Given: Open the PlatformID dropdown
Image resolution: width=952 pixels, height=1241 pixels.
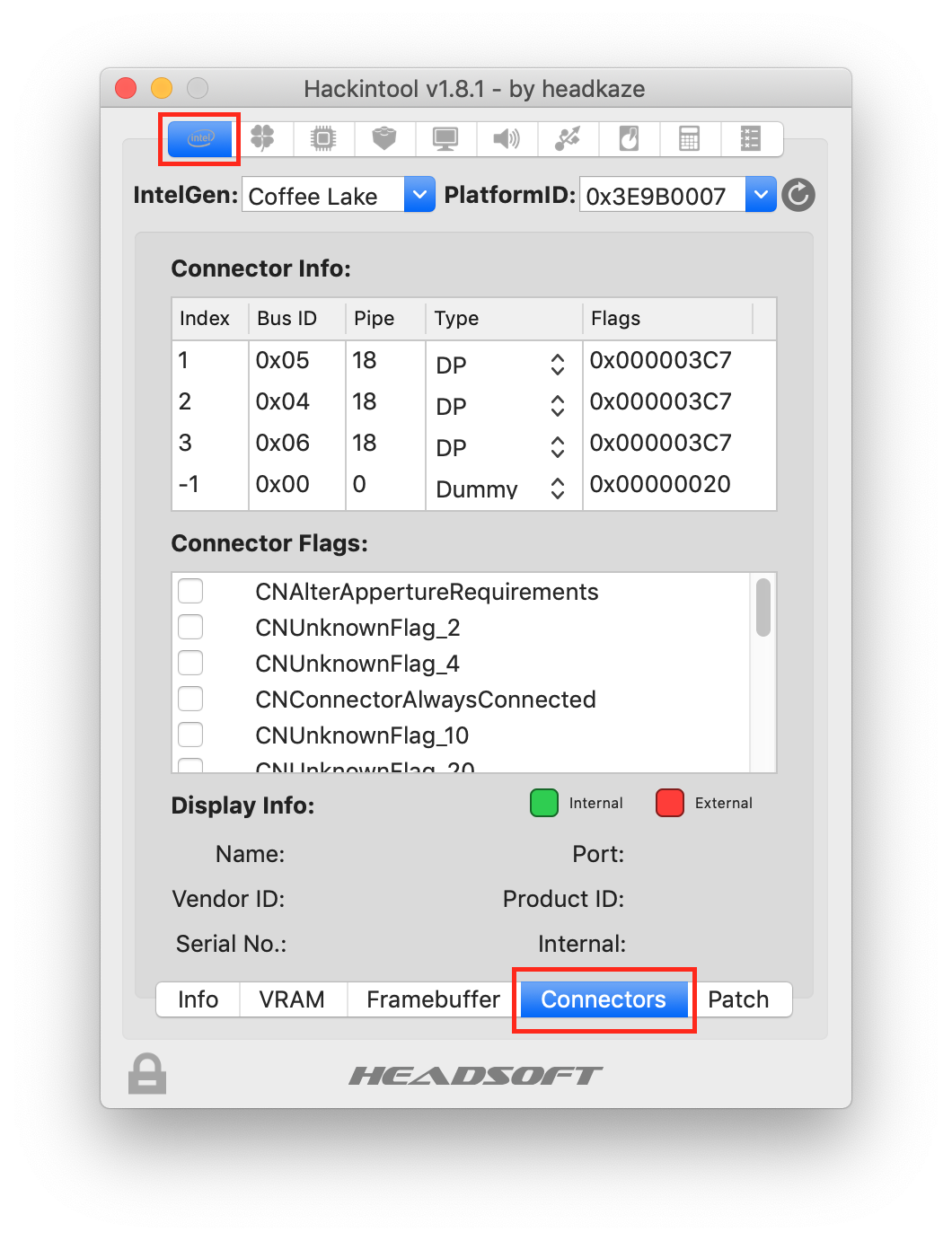Looking at the screenshot, I should (x=760, y=194).
